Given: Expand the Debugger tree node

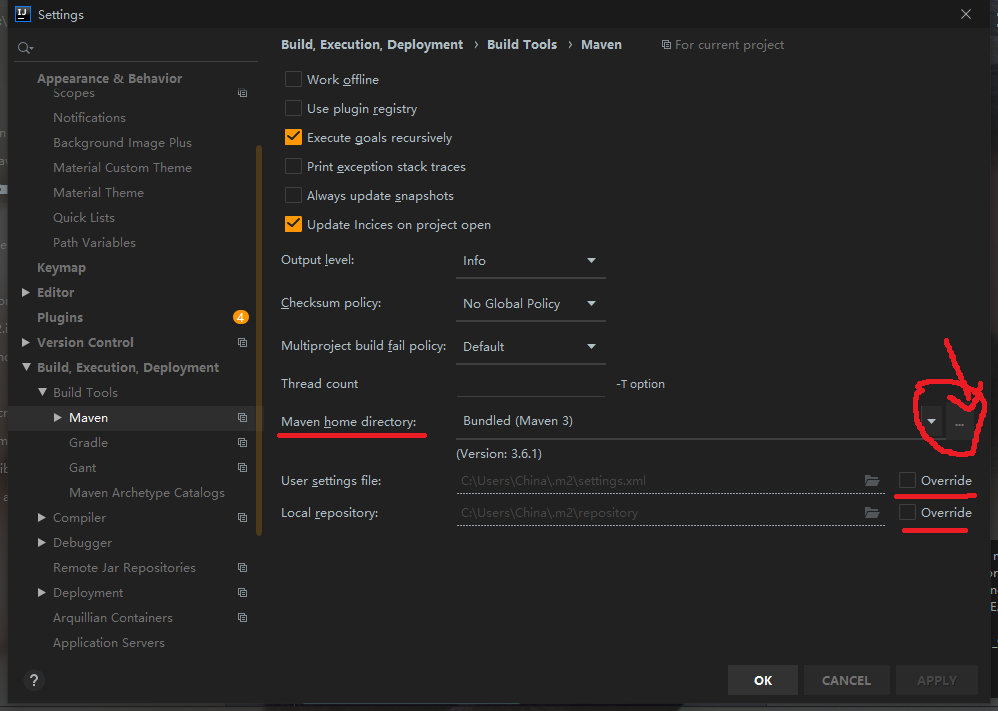Looking at the screenshot, I should tap(41, 542).
